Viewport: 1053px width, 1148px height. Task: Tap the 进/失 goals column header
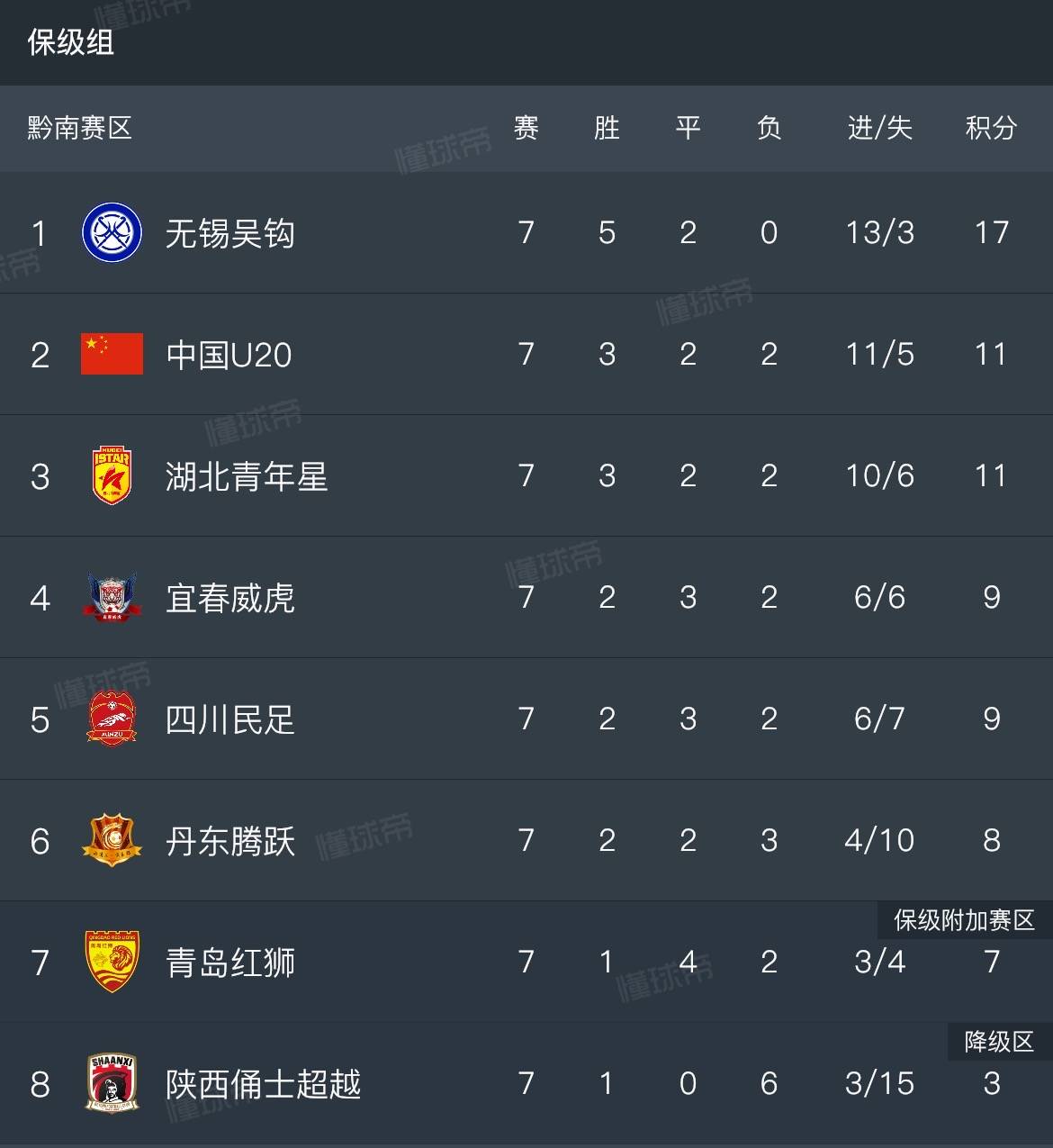click(x=879, y=128)
